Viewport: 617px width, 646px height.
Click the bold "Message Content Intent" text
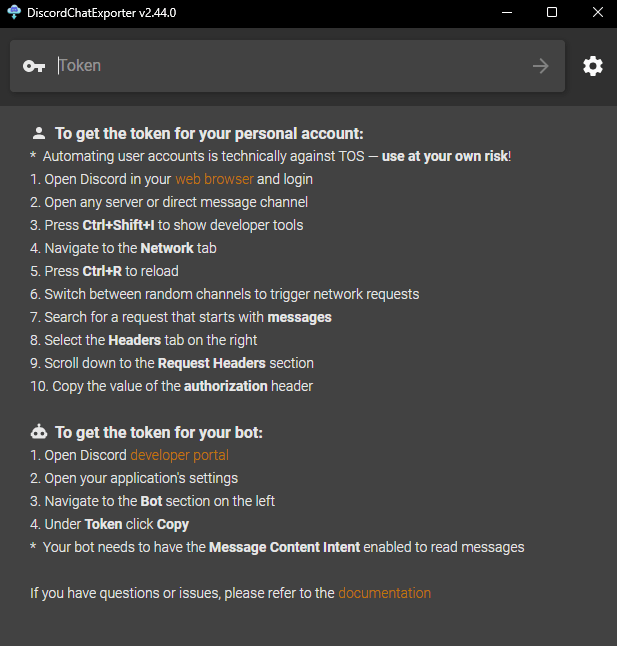(285, 547)
